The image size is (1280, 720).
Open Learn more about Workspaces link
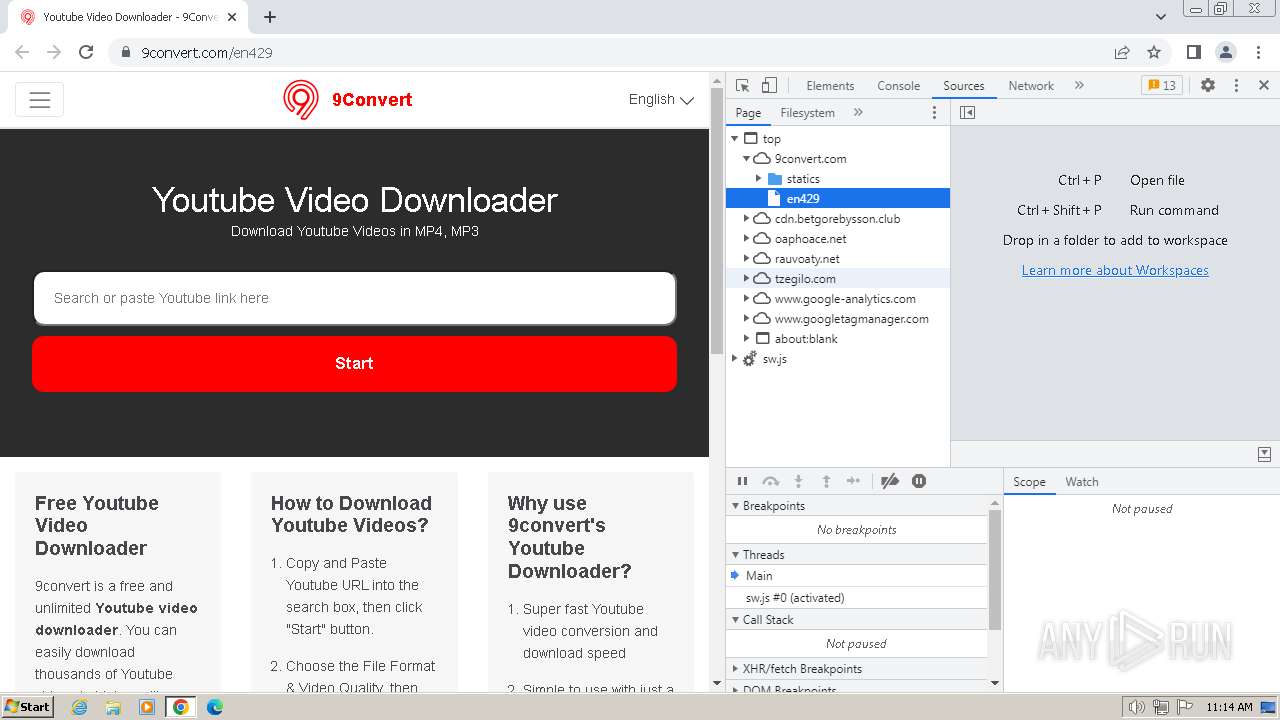pos(1115,271)
